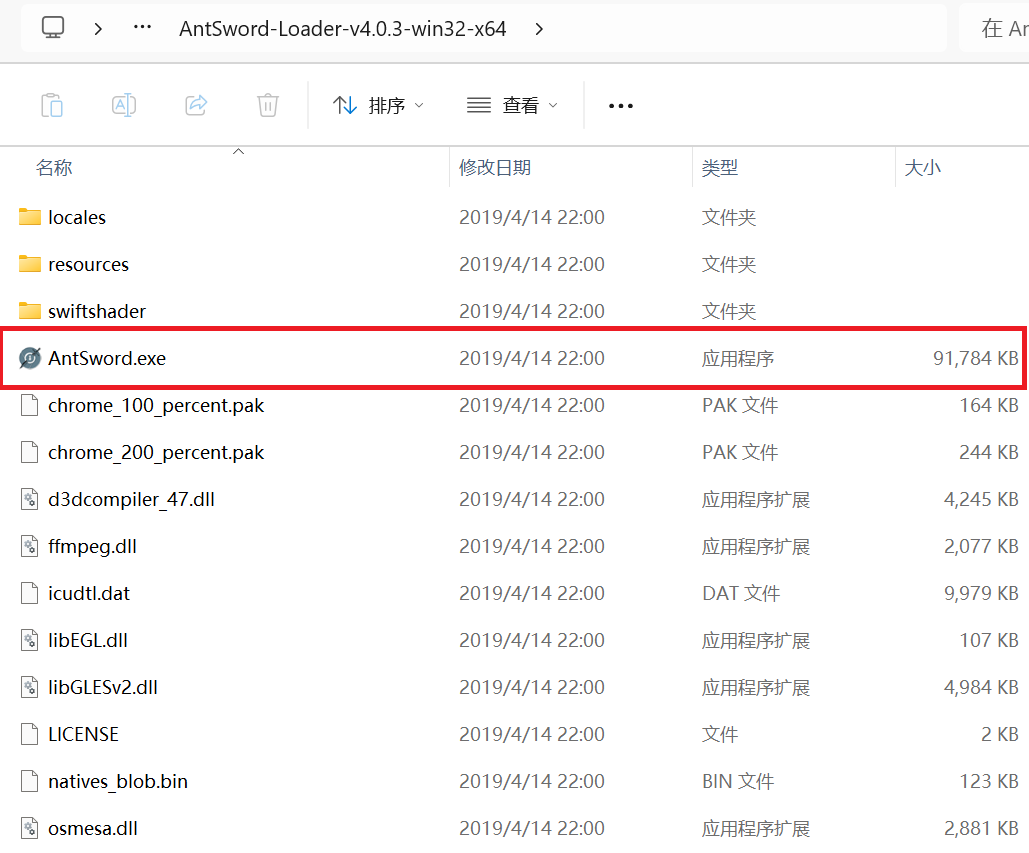Select the AntSword.exe application icon
This screenshot has width=1029, height=853.
point(30,358)
